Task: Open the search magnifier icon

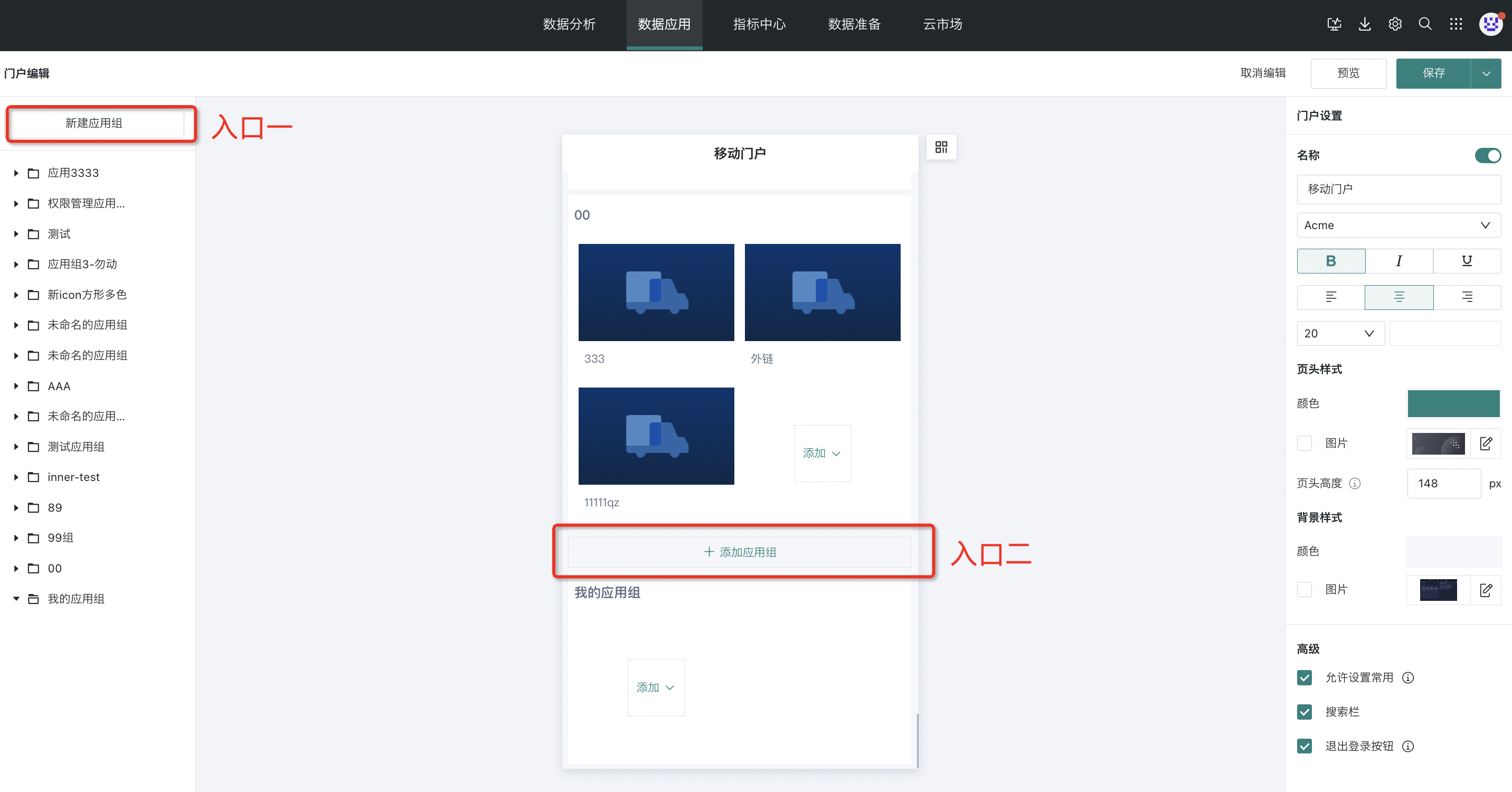Action: click(1425, 24)
